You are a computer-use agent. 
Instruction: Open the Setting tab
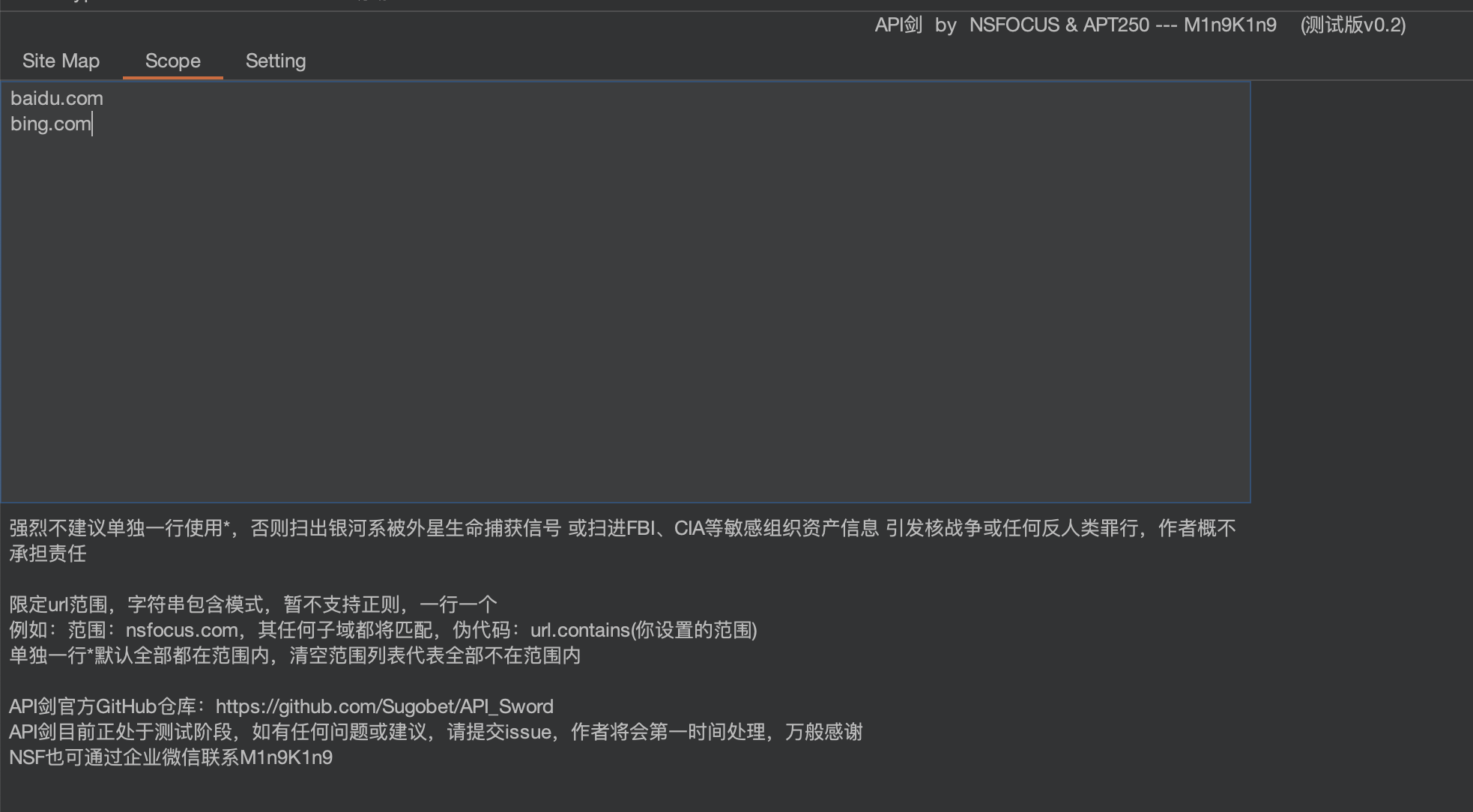[x=275, y=61]
